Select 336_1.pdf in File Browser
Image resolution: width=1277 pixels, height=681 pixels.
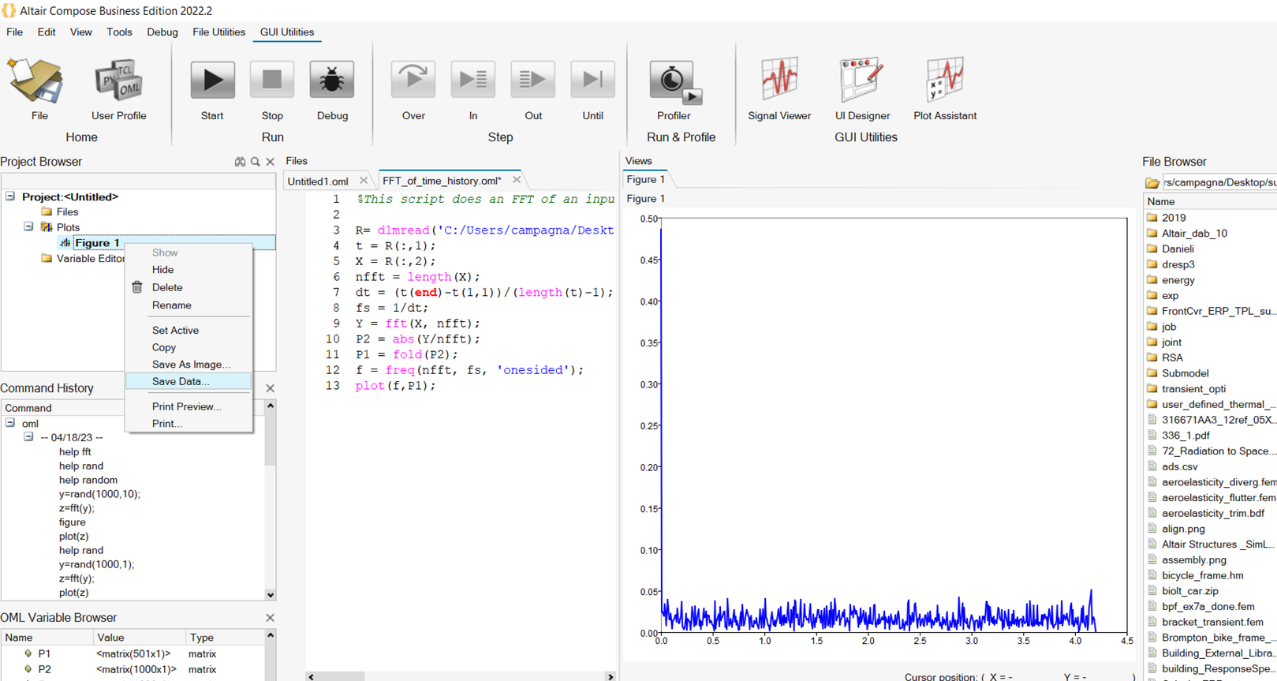(1185, 435)
